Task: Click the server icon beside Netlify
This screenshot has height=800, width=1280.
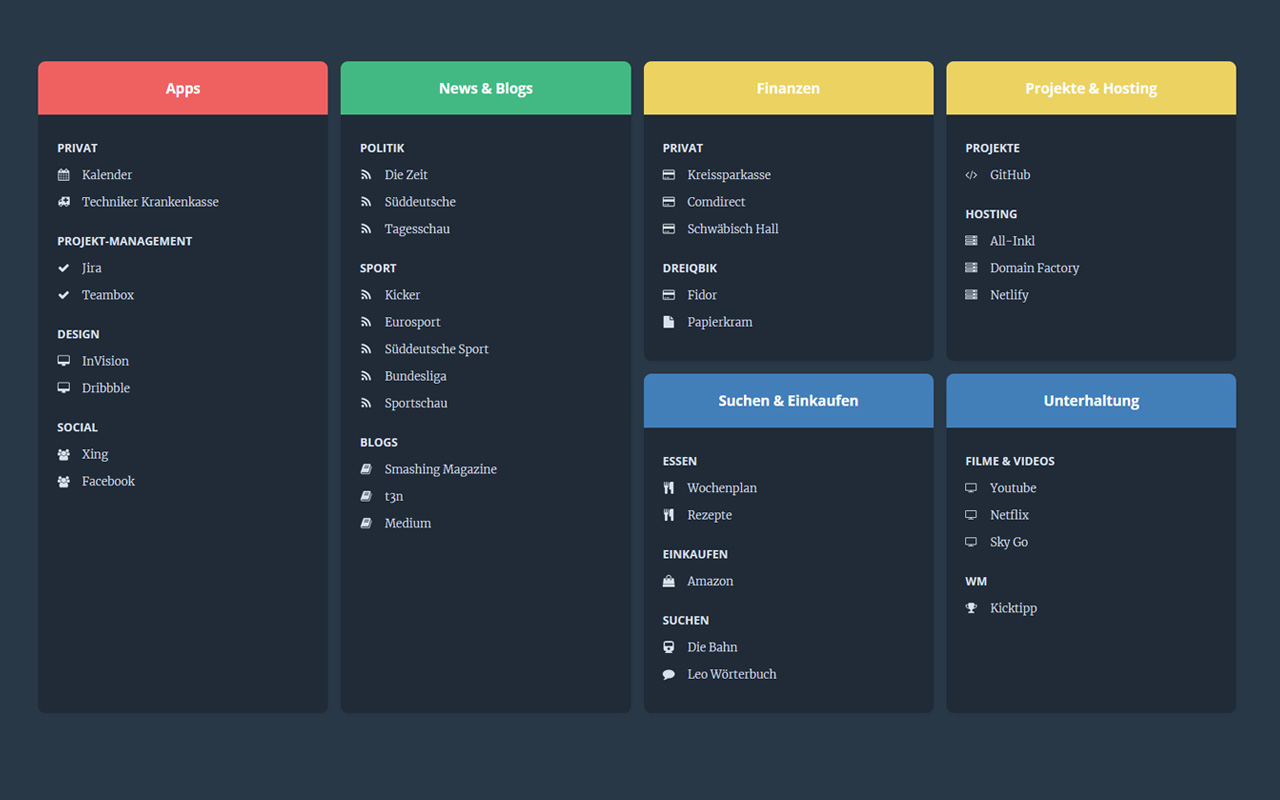Action: pos(971,295)
